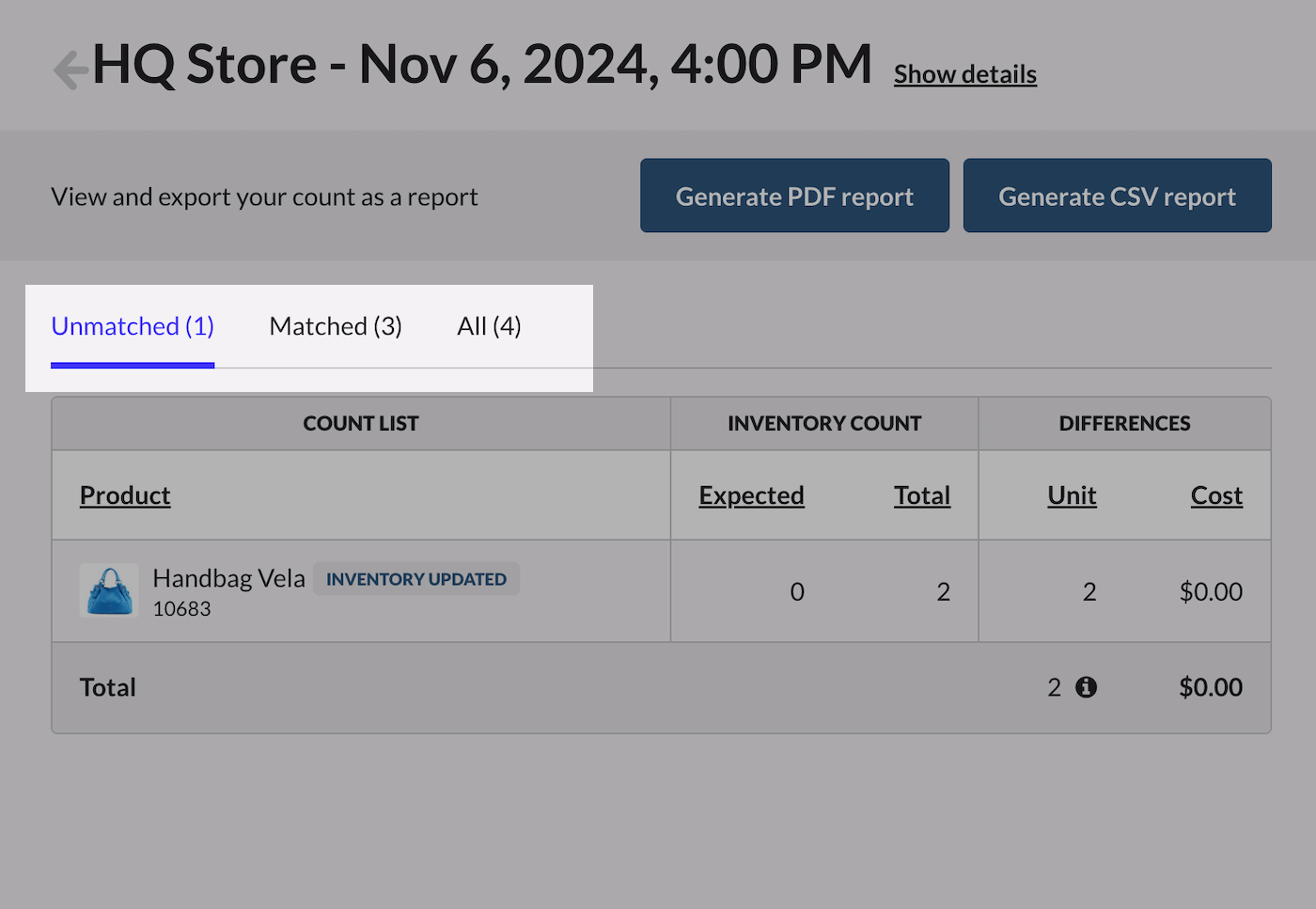Open the All (4) tab
Image resolution: width=1316 pixels, height=909 pixels.
489,326
